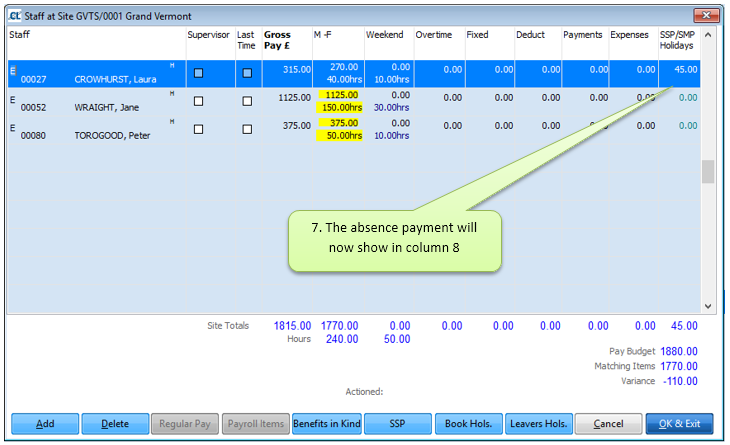Click Variance value -110.00
This screenshot has width=730, height=445.
coord(681,381)
